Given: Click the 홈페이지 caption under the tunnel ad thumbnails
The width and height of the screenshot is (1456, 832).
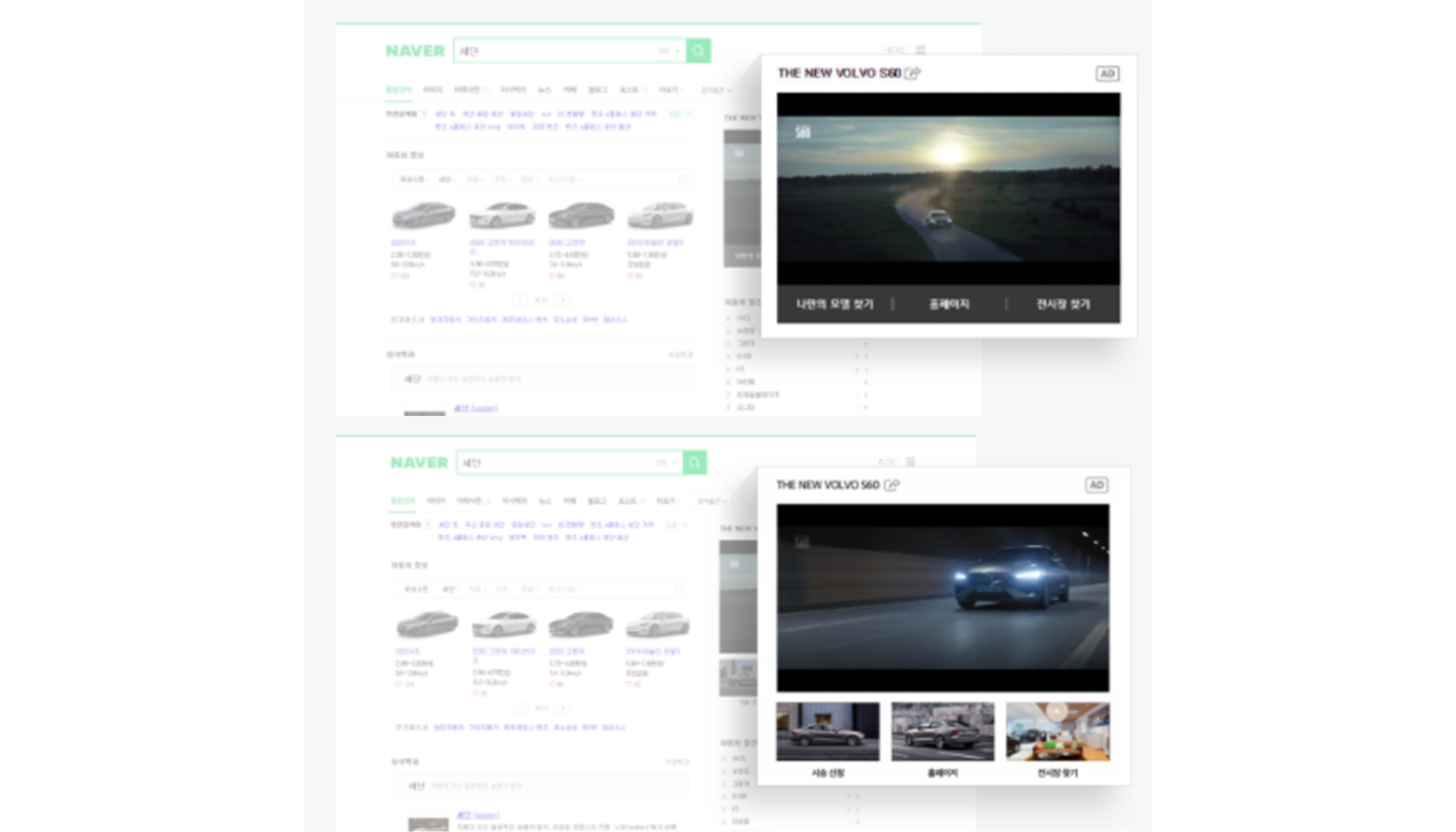Looking at the screenshot, I should pyautogui.click(x=943, y=773).
